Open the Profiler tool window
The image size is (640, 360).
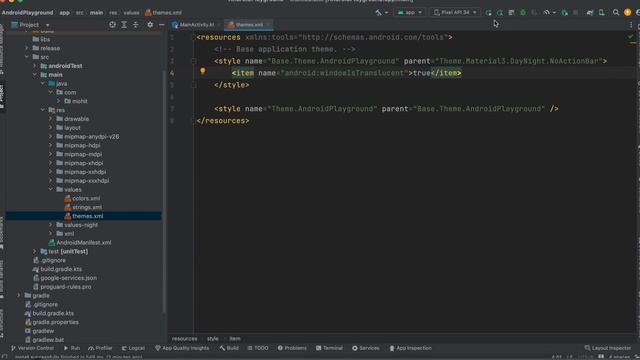coord(100,348)
